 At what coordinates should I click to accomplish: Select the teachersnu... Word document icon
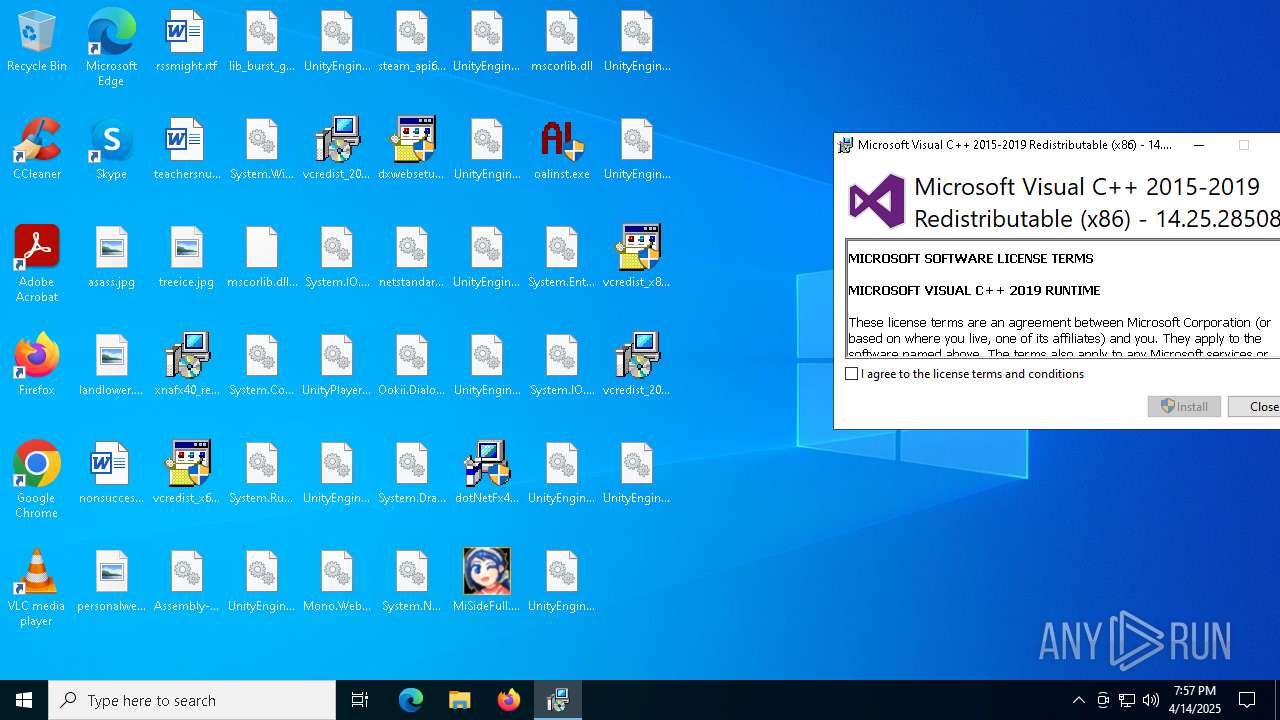point(186,150)
